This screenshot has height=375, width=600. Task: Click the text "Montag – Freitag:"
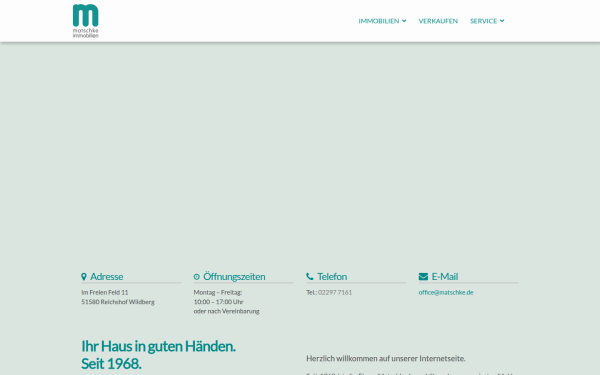pos(218,292)
